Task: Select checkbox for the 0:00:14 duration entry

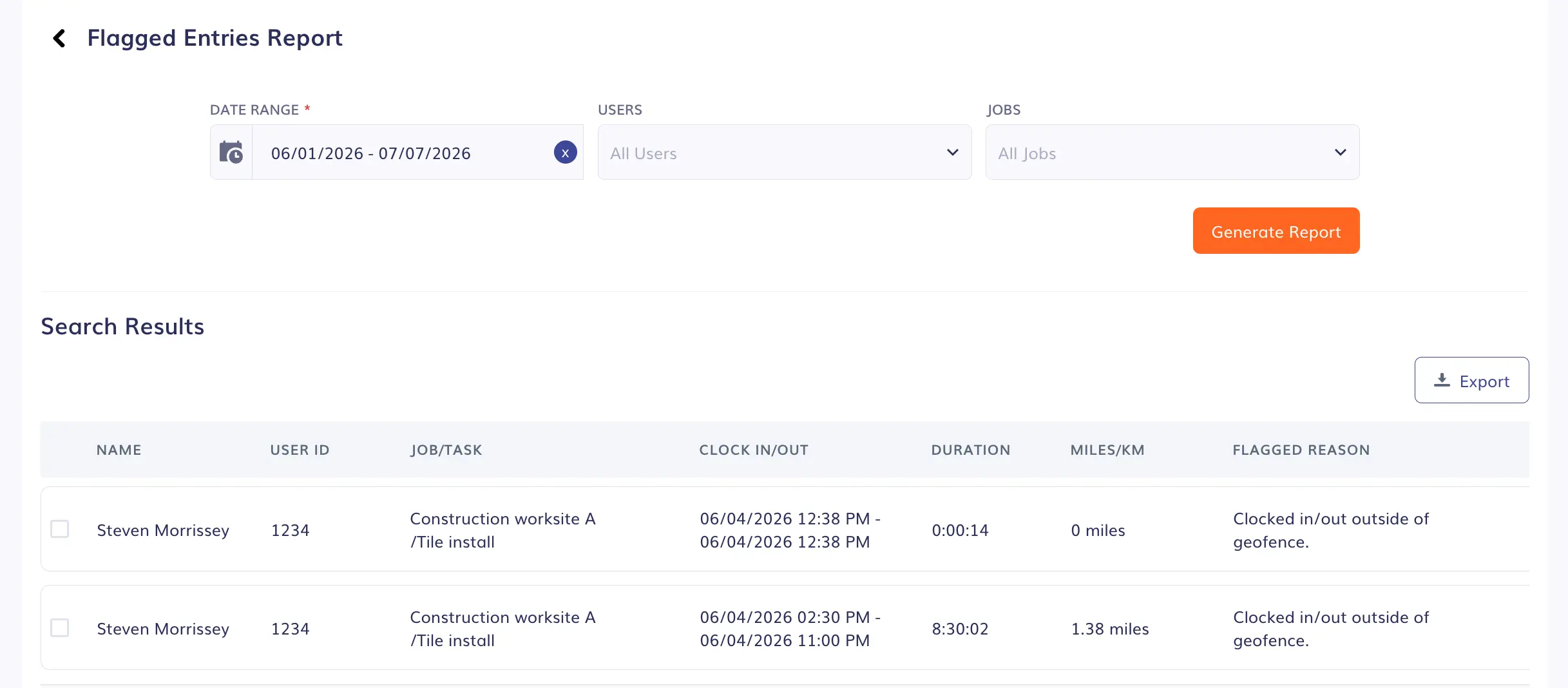Action: (x=60, y=530)
